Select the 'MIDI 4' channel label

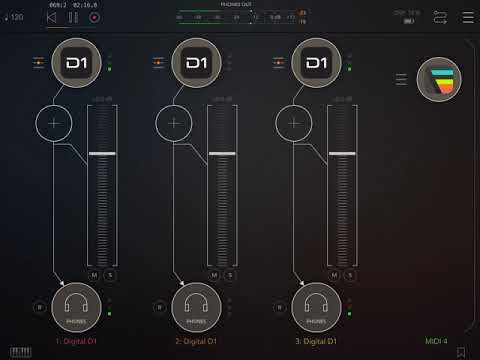point(436,341)
